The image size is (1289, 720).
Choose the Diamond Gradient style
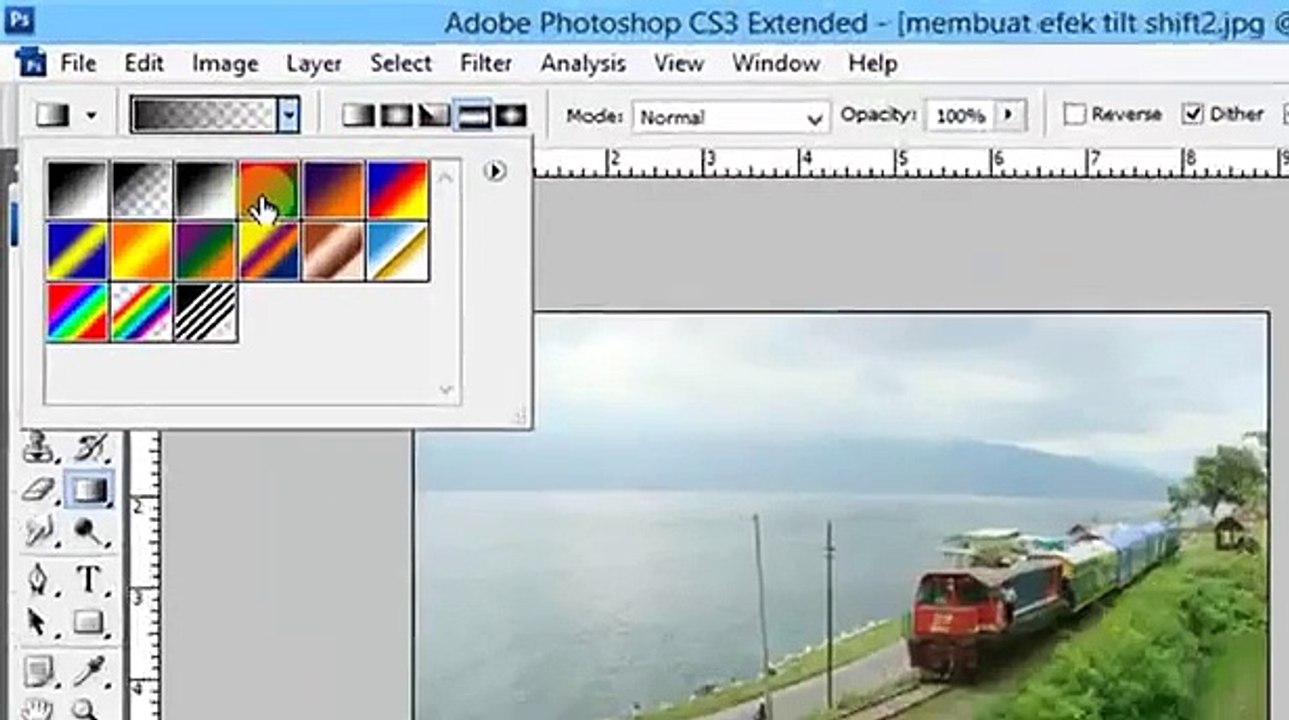511,115
